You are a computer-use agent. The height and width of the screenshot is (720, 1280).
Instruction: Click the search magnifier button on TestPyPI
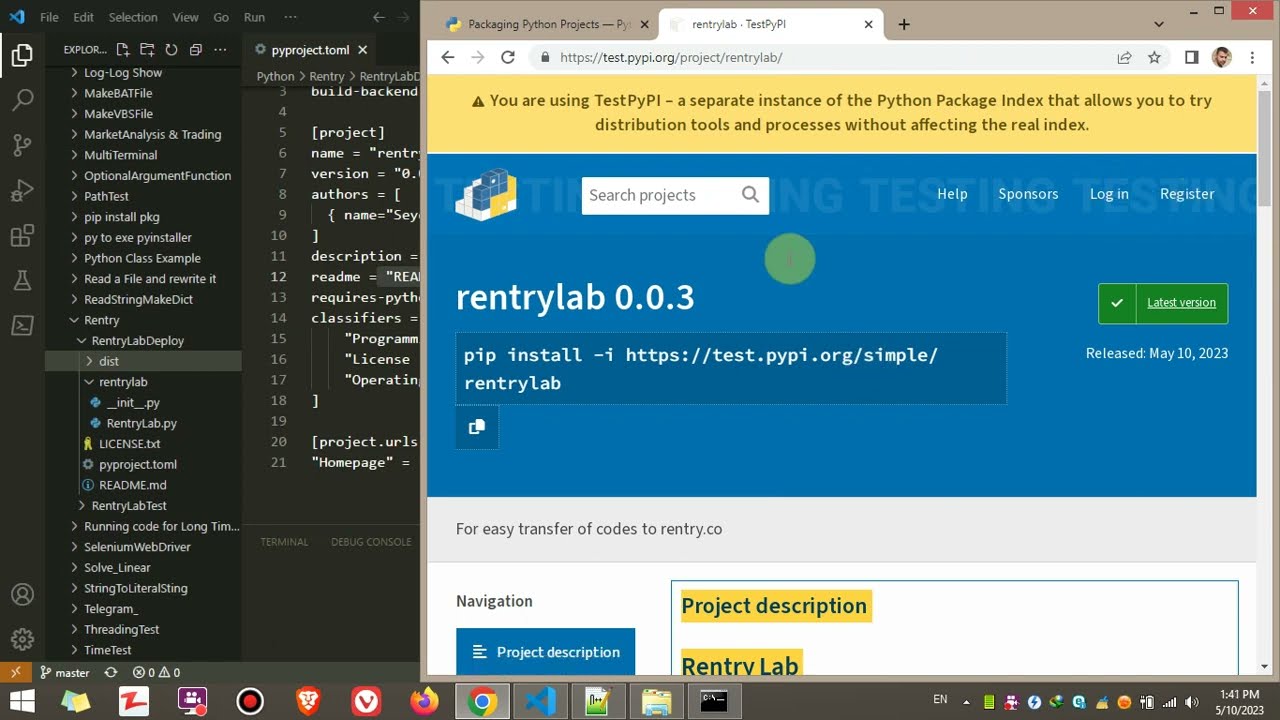pos(751,195)
